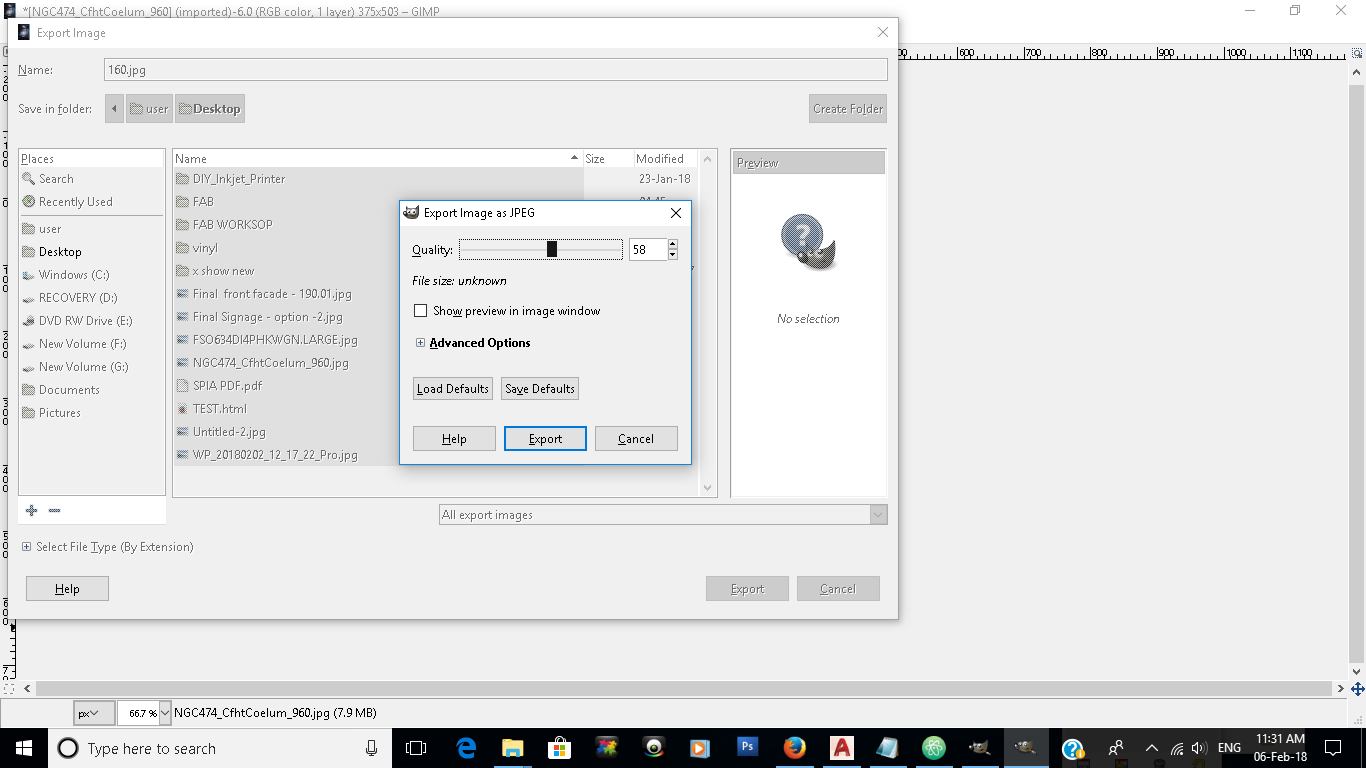Close the Export Image as JPEG dialog
The image size is (1366, 768).
676,213
